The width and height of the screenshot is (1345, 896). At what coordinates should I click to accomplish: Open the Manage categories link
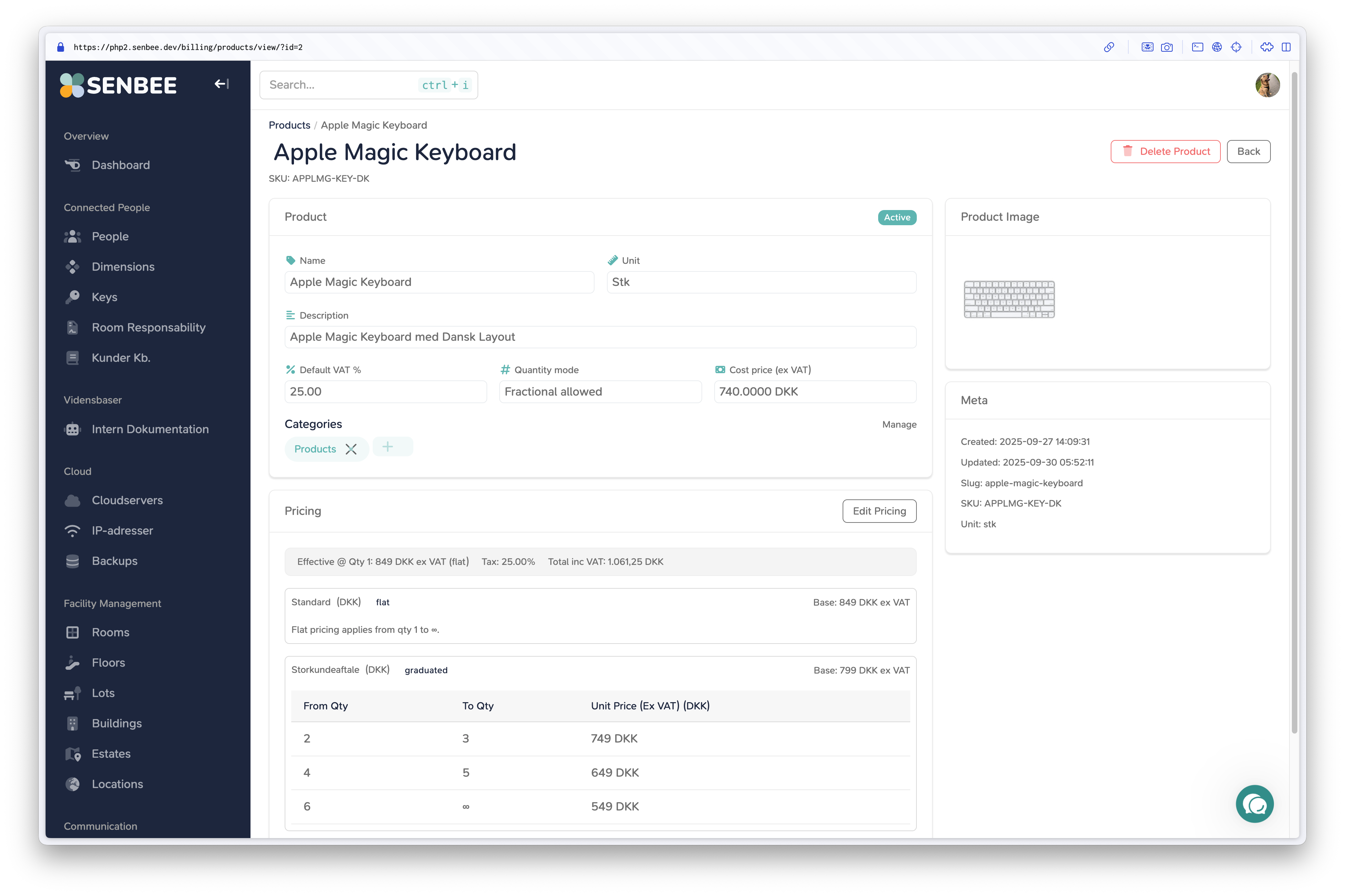pos(899,425)
